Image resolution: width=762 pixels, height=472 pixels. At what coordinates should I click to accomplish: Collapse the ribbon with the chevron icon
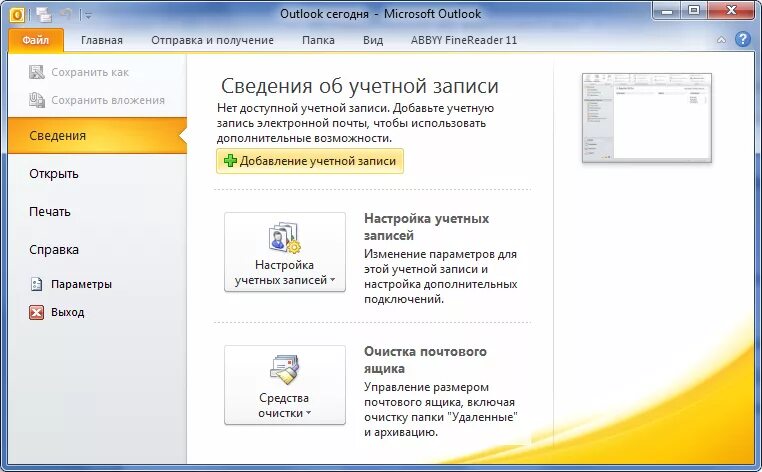[722, 40]
